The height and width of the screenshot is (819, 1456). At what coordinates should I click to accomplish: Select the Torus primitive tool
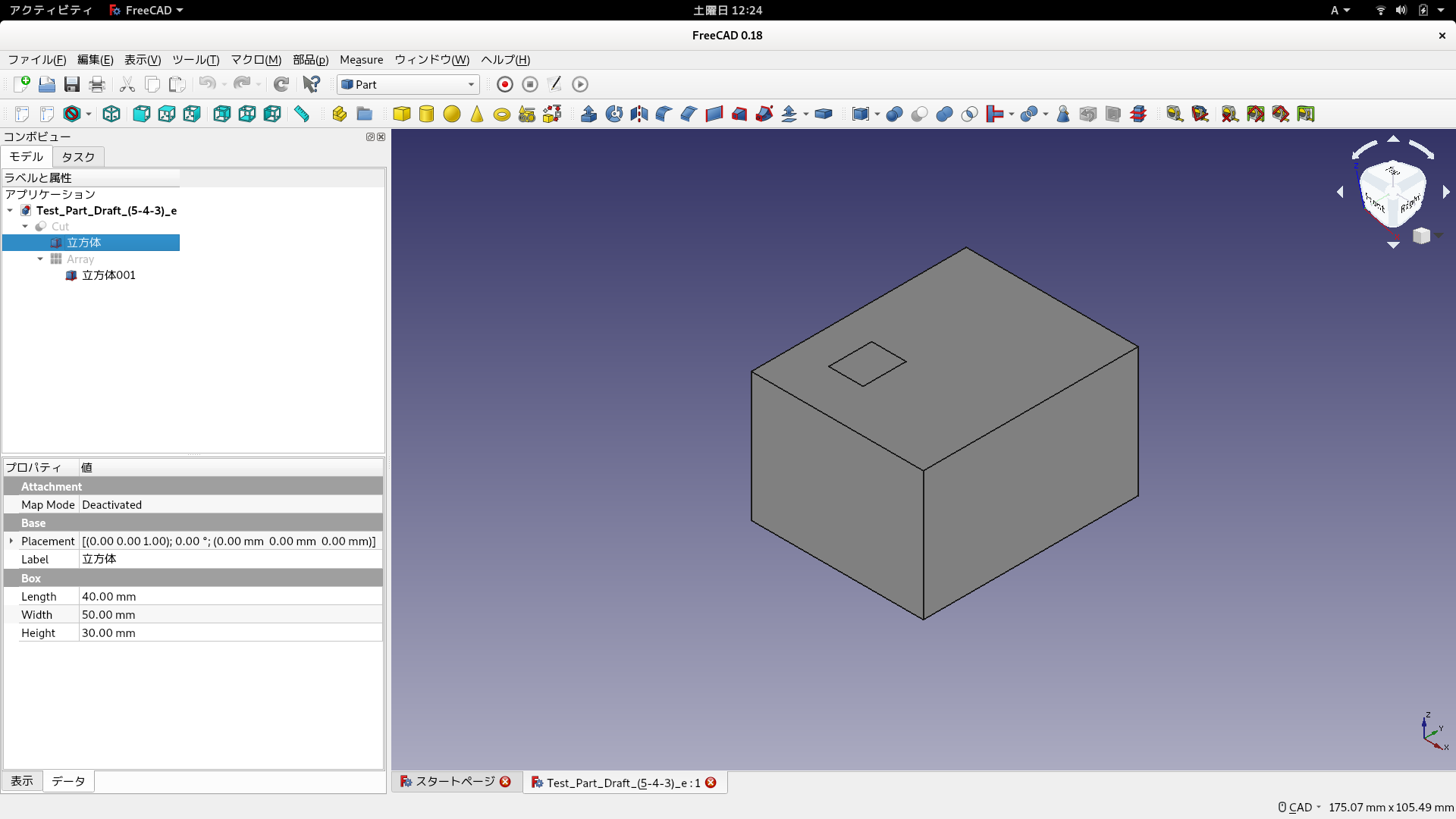[501, 114]
